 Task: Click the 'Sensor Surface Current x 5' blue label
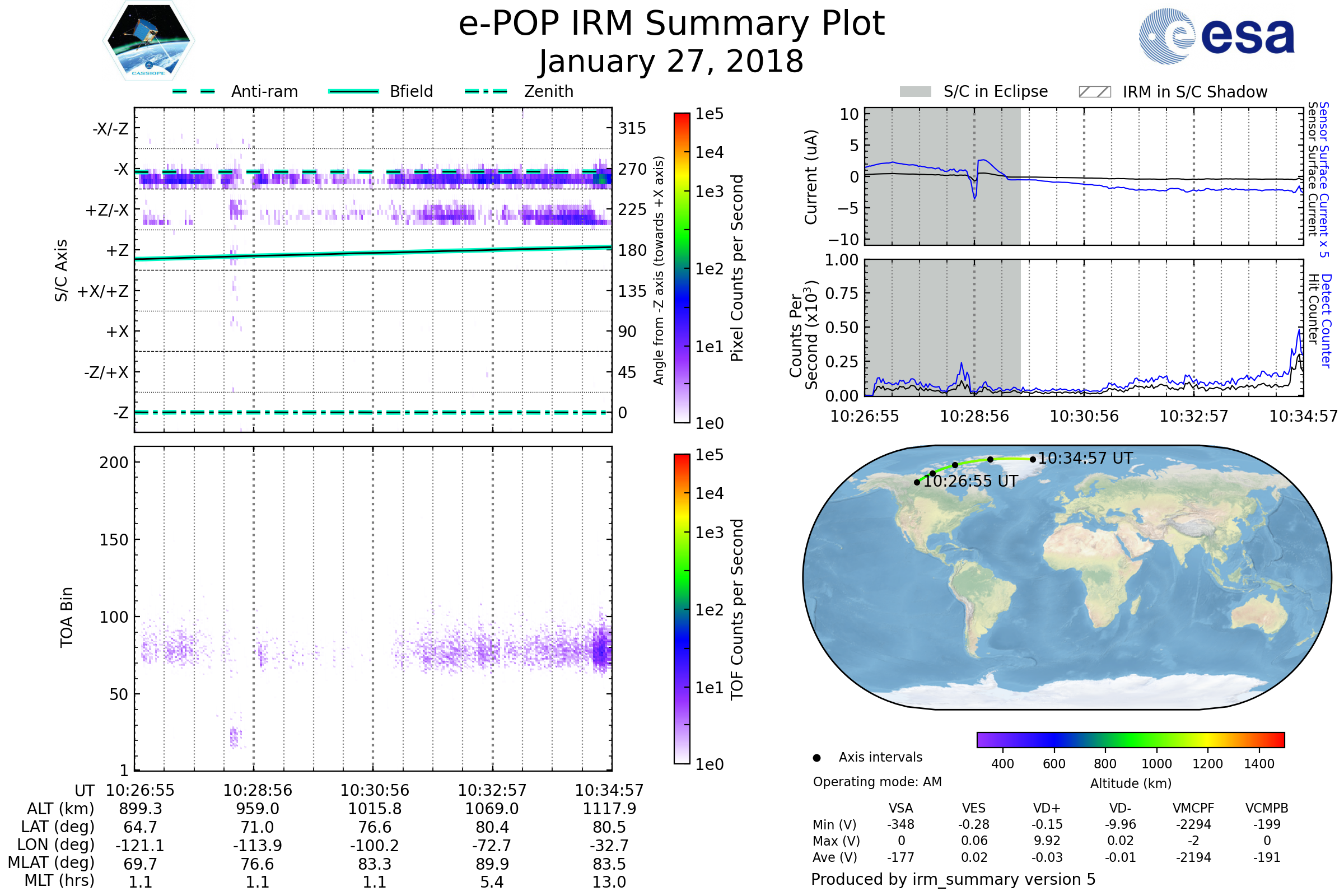coord(1324,179)
